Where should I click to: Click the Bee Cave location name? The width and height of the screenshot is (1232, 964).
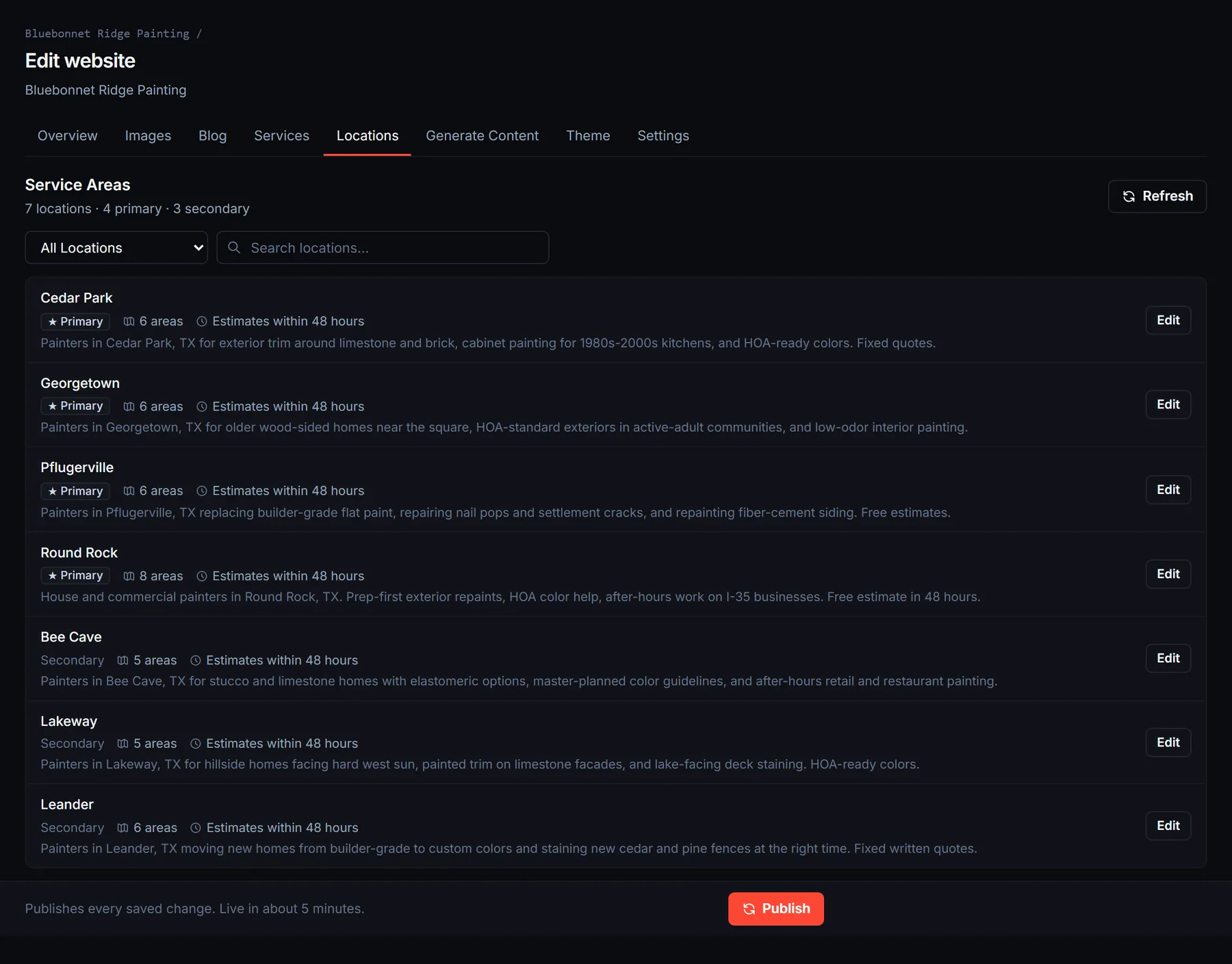click(71, 637)
